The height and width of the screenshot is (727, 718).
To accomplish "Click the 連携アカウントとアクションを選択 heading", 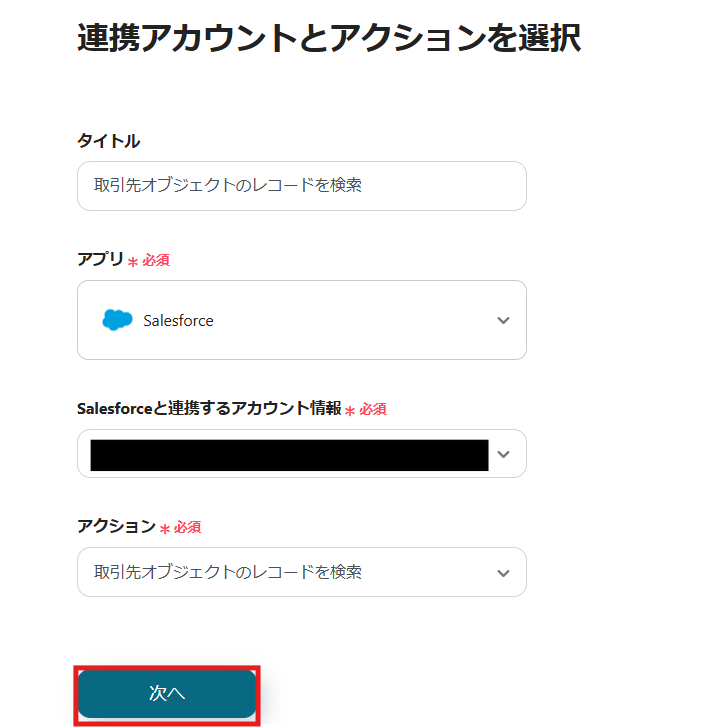I will tap(329, 38).
